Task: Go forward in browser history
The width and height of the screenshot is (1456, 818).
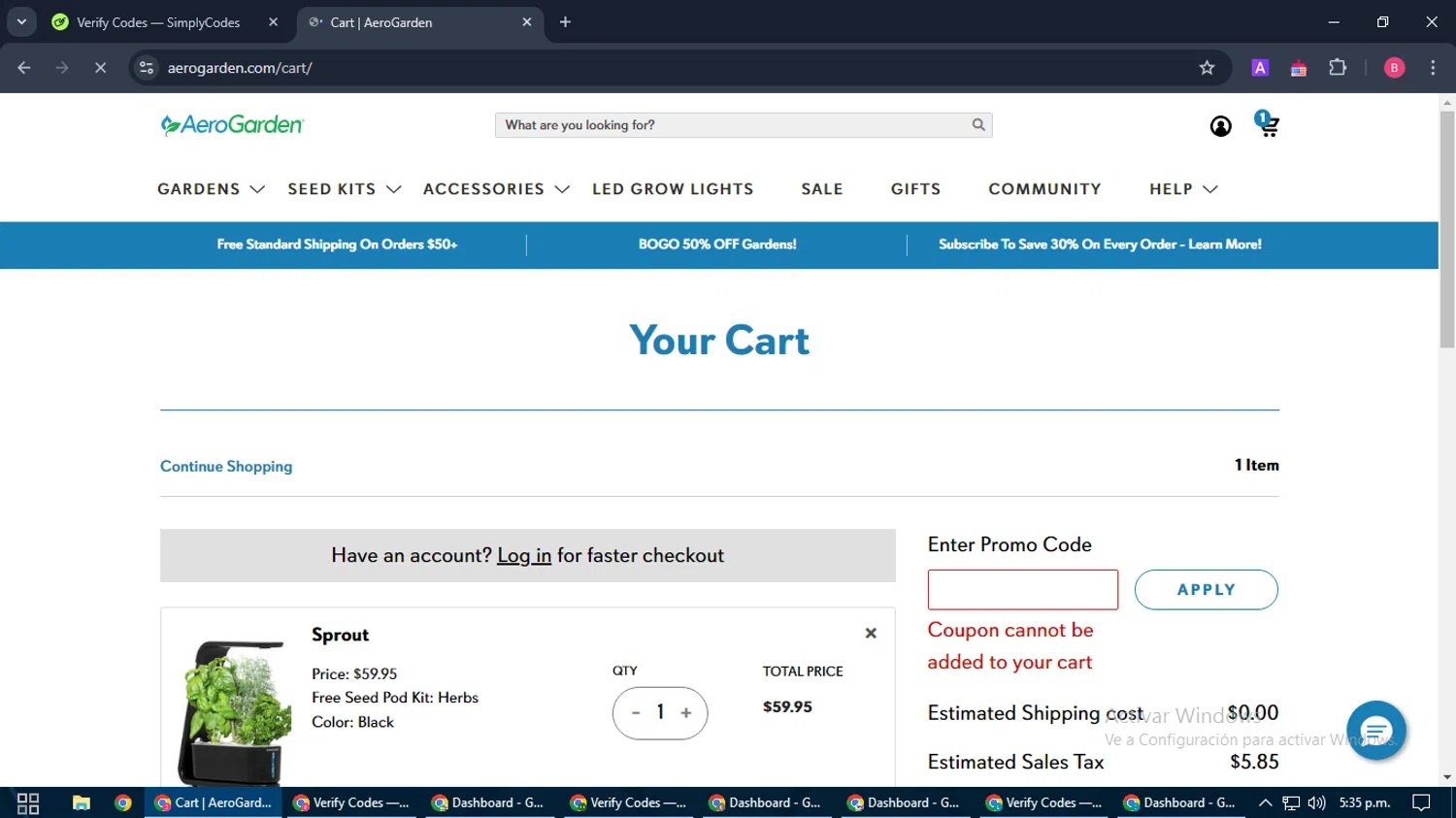Action: click(x=62, y=68)
